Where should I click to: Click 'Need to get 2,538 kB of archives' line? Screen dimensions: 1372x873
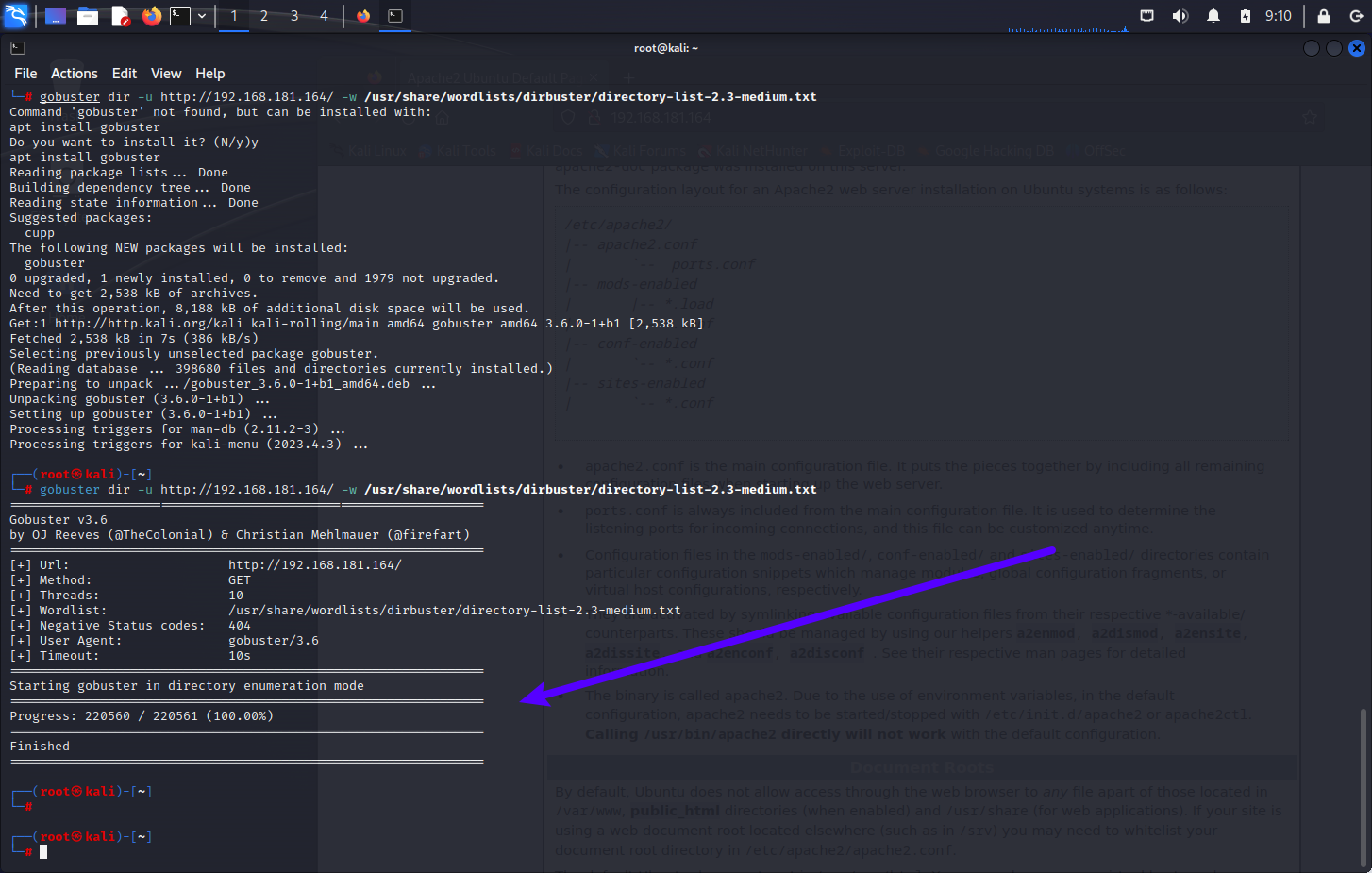(133, 294)
